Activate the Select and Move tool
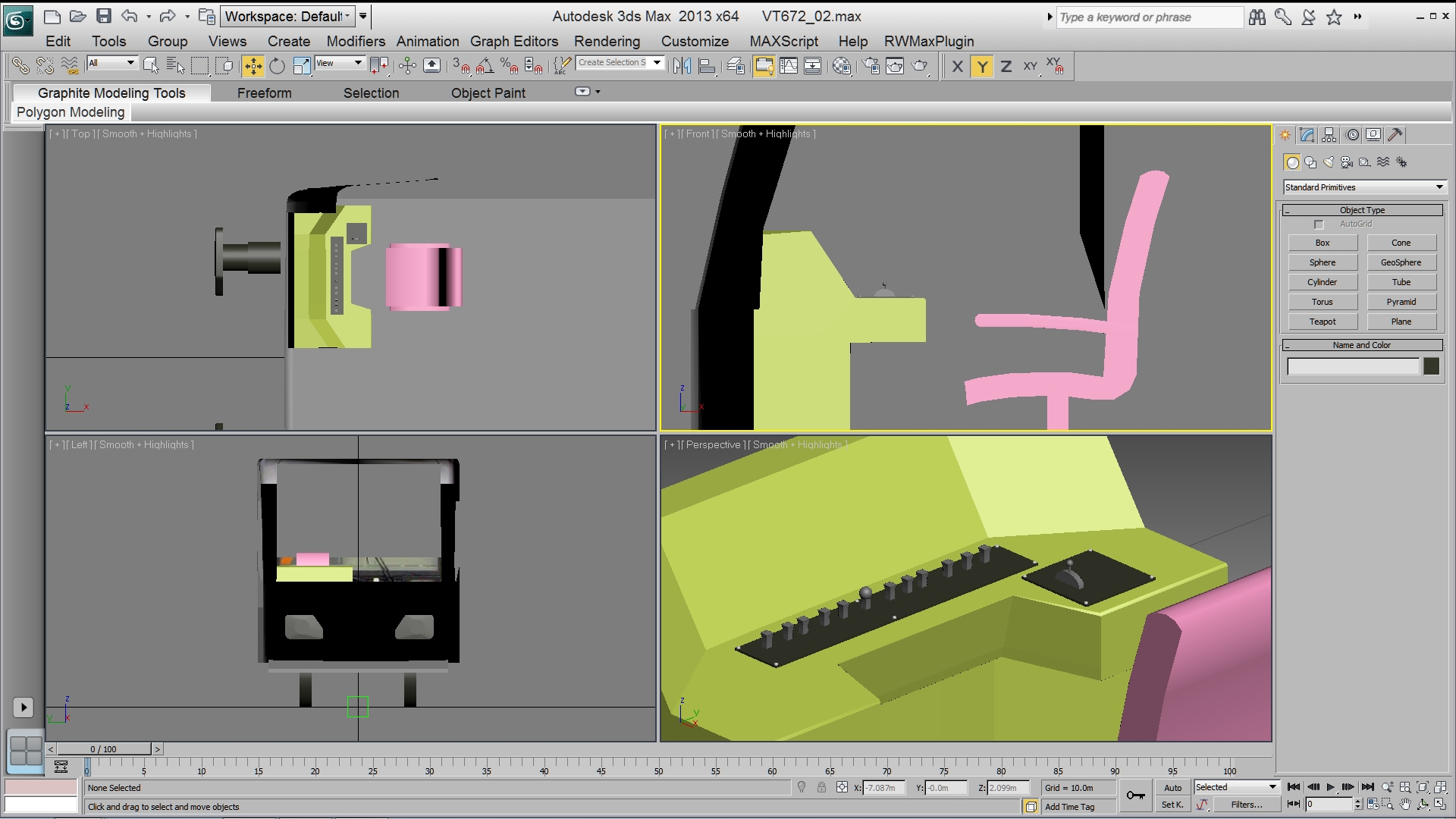 click(253, 67)
